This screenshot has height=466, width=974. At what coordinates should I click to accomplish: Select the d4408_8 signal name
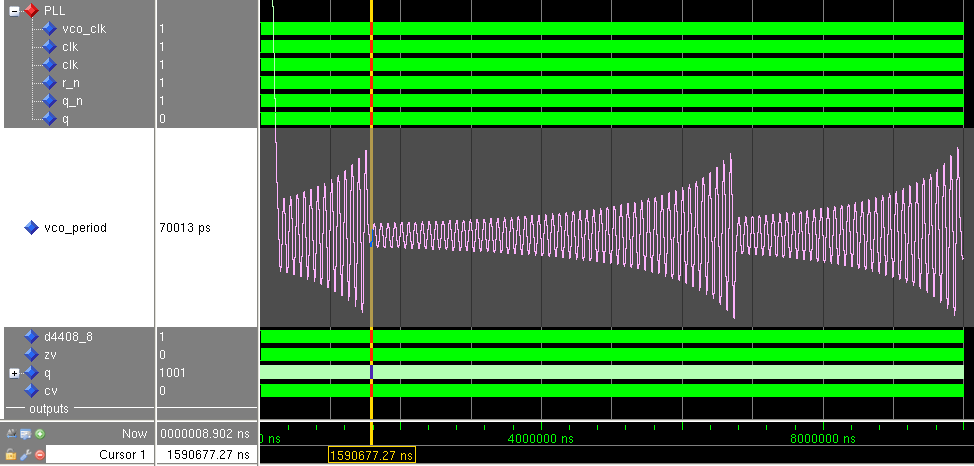point(68,337)
